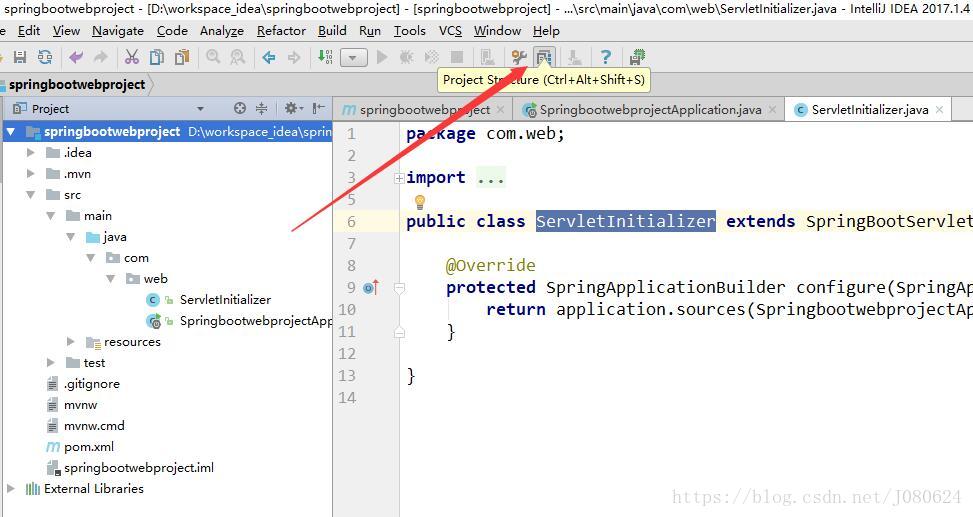Expand the .idea folder

[x=30, y=153]
